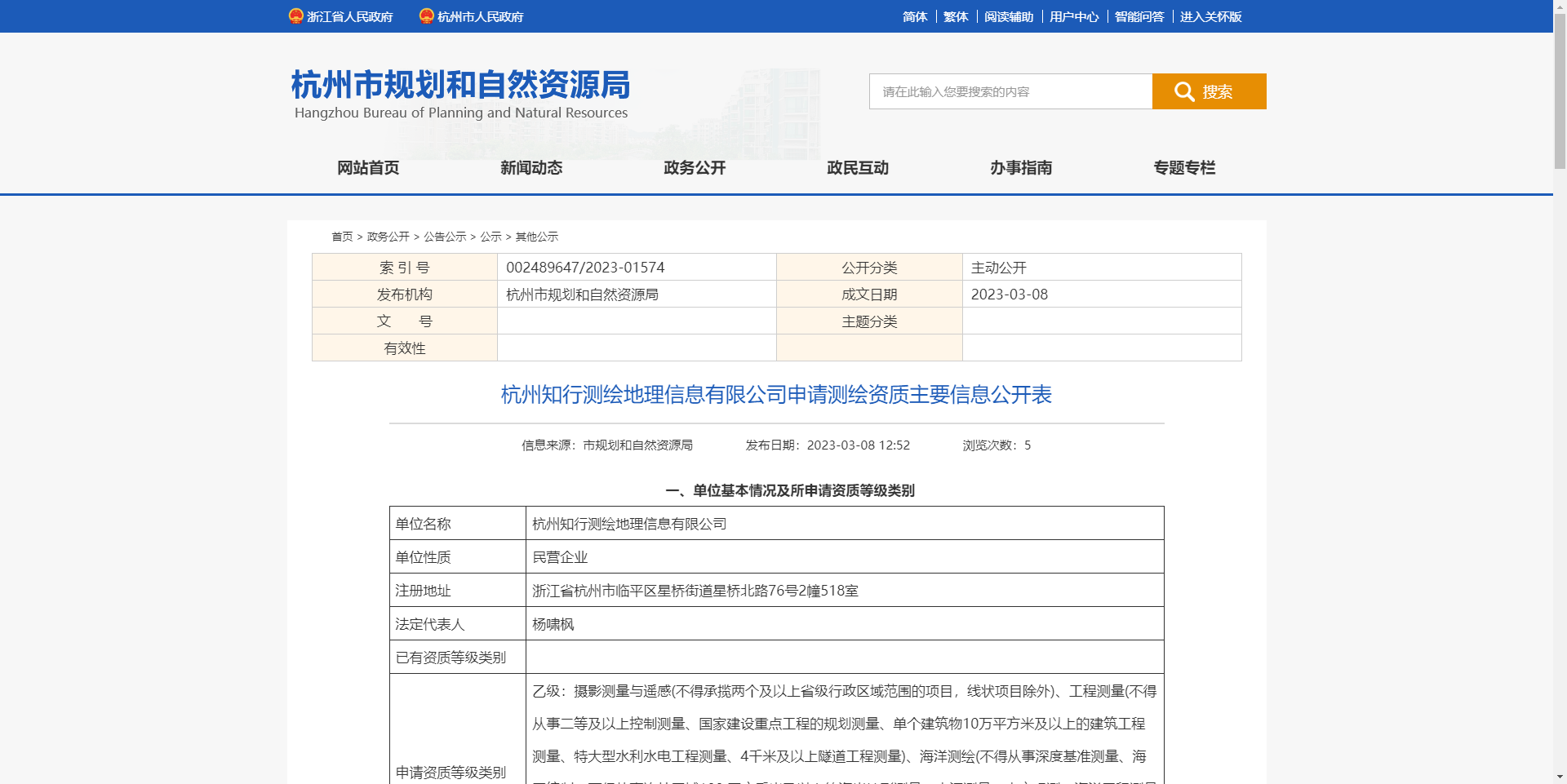This screenshot has width=1567, height=784.
Task: Open 新闻动态 menu item
Action: point(531,167)
